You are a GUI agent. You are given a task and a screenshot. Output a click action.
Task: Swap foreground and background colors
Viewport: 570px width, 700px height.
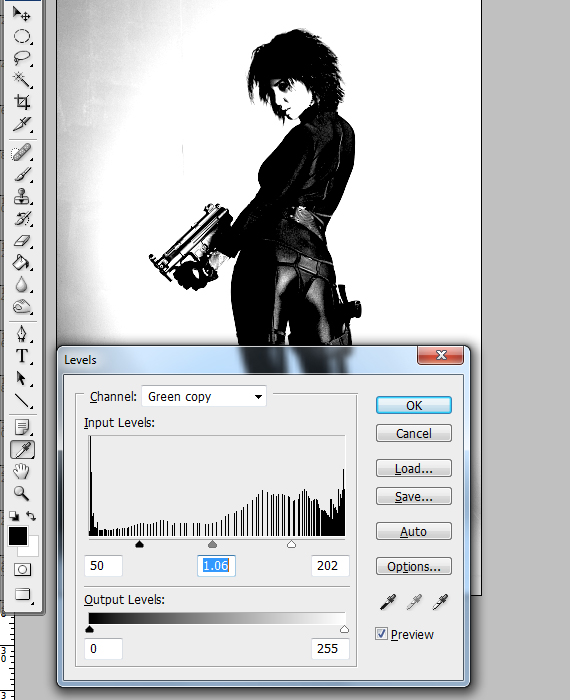pyautogui.click(x=31, y=516)
